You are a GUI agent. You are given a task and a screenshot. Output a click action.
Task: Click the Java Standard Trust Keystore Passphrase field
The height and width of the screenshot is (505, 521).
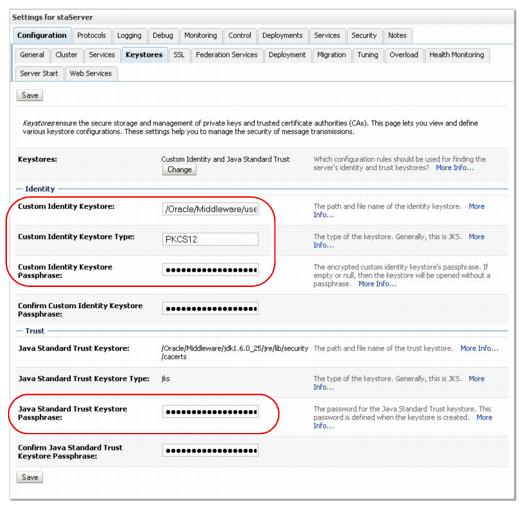[x=210, y=412]
